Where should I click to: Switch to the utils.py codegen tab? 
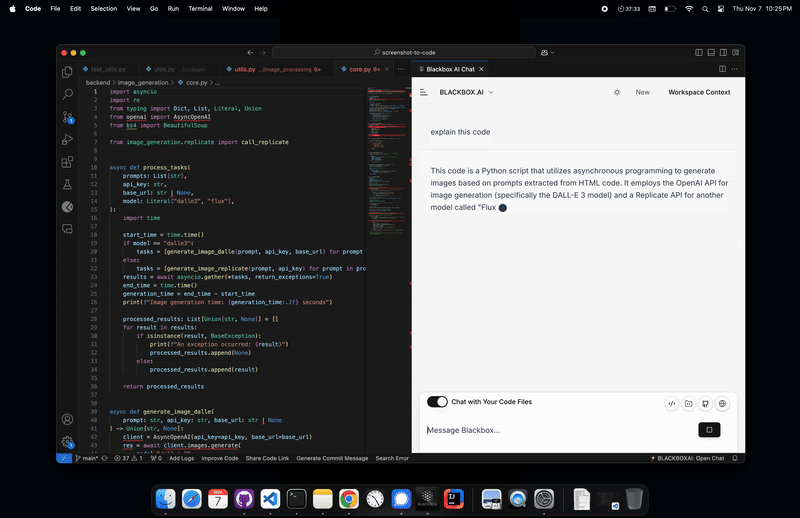tap(180, 69)
